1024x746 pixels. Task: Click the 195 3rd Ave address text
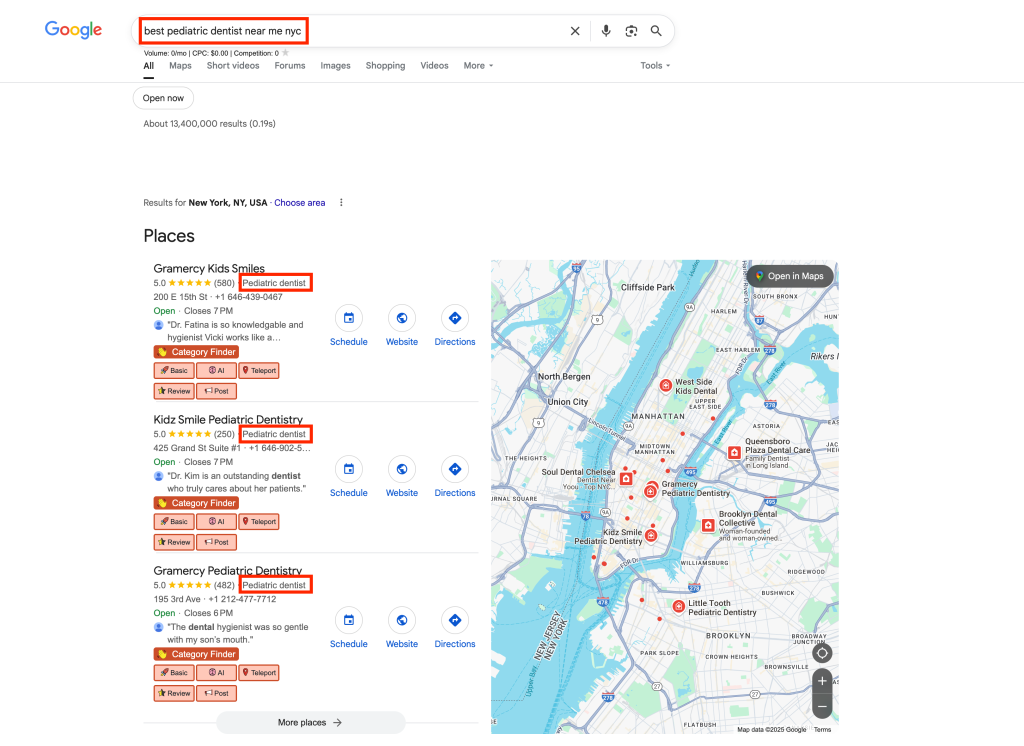[x=177, y=599]
